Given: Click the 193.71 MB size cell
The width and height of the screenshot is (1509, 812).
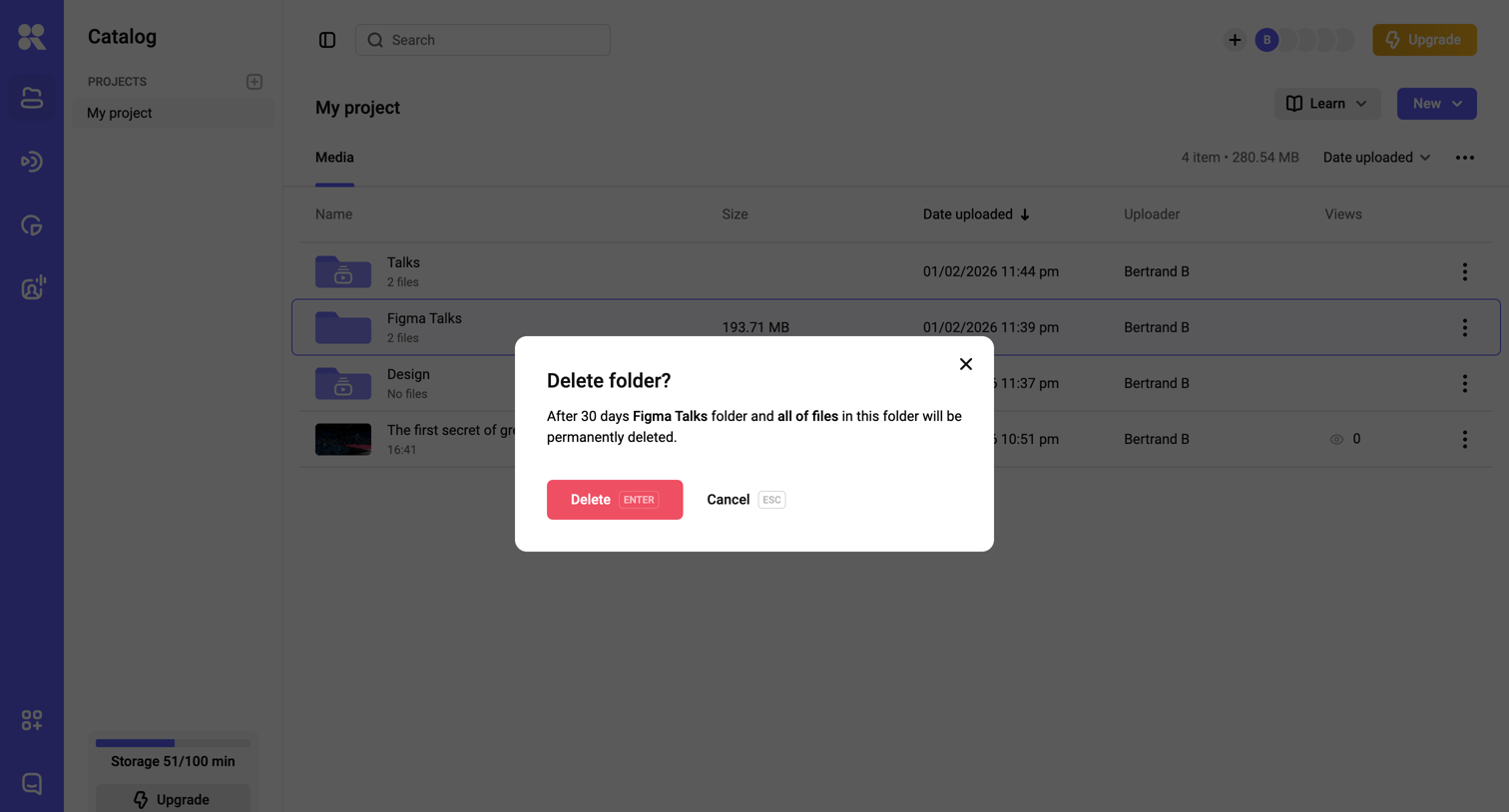Looking at the screenshot, I should coord(755,327).
